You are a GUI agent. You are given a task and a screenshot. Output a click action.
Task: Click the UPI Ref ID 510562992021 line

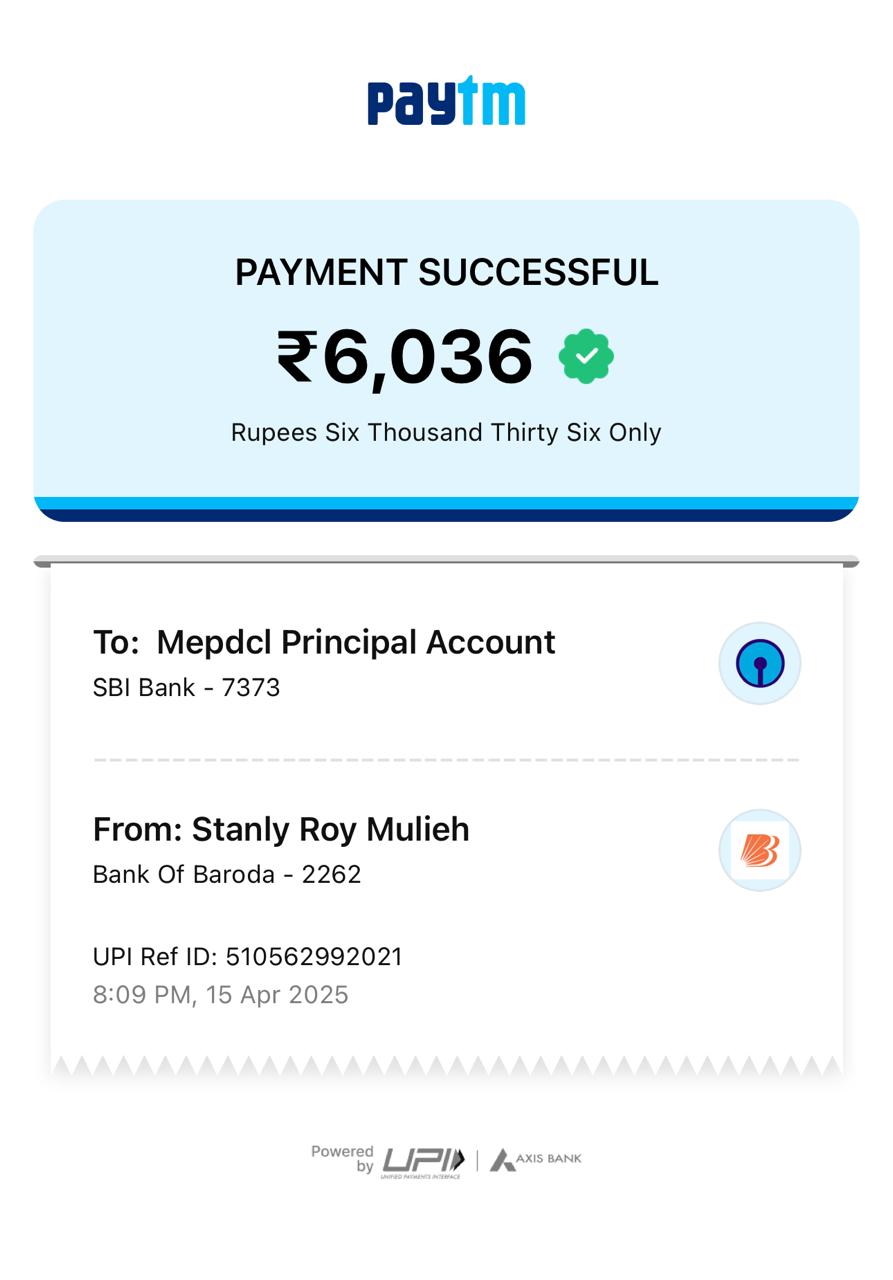click(x=248, y=957)
